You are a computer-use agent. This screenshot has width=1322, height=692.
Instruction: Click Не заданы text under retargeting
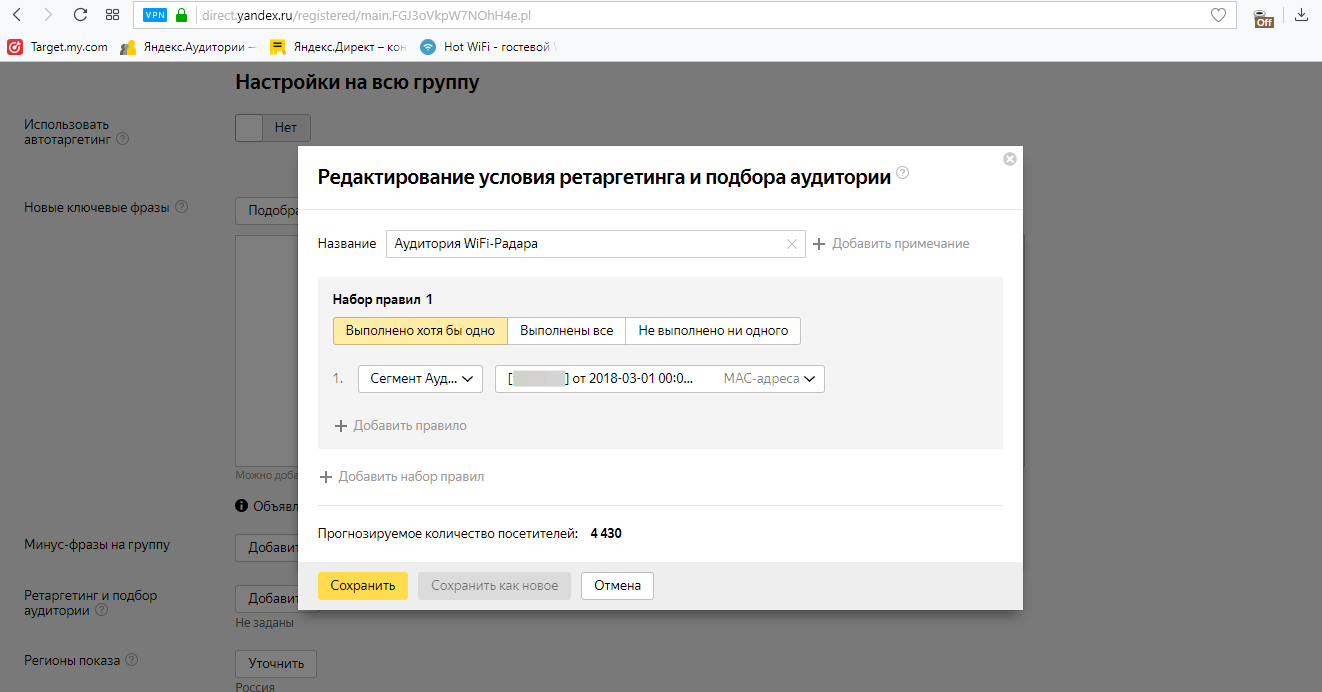point(264,623)
